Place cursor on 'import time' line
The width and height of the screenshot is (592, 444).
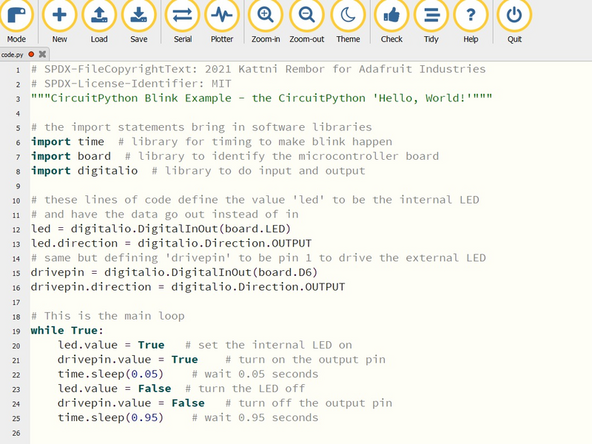pos(211,142)
